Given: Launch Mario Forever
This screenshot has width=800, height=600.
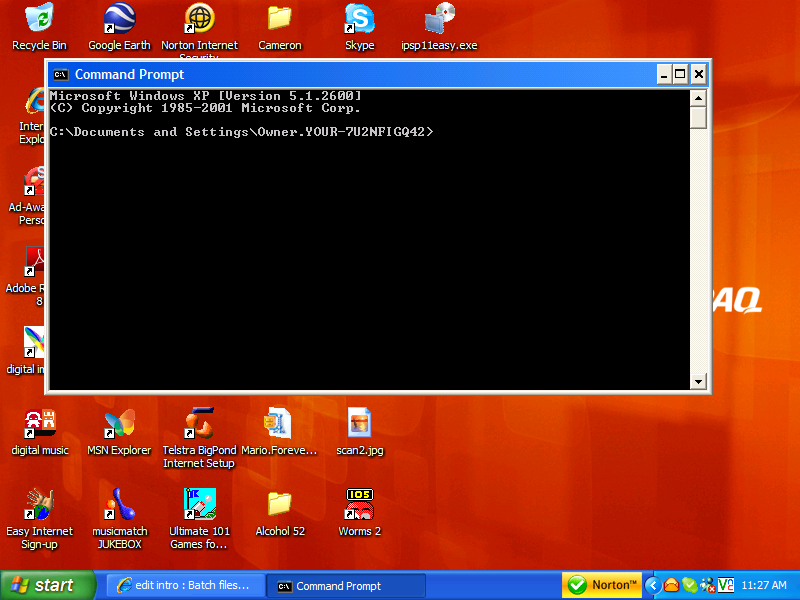Looking at the screenshot, I should click(279, 420).
